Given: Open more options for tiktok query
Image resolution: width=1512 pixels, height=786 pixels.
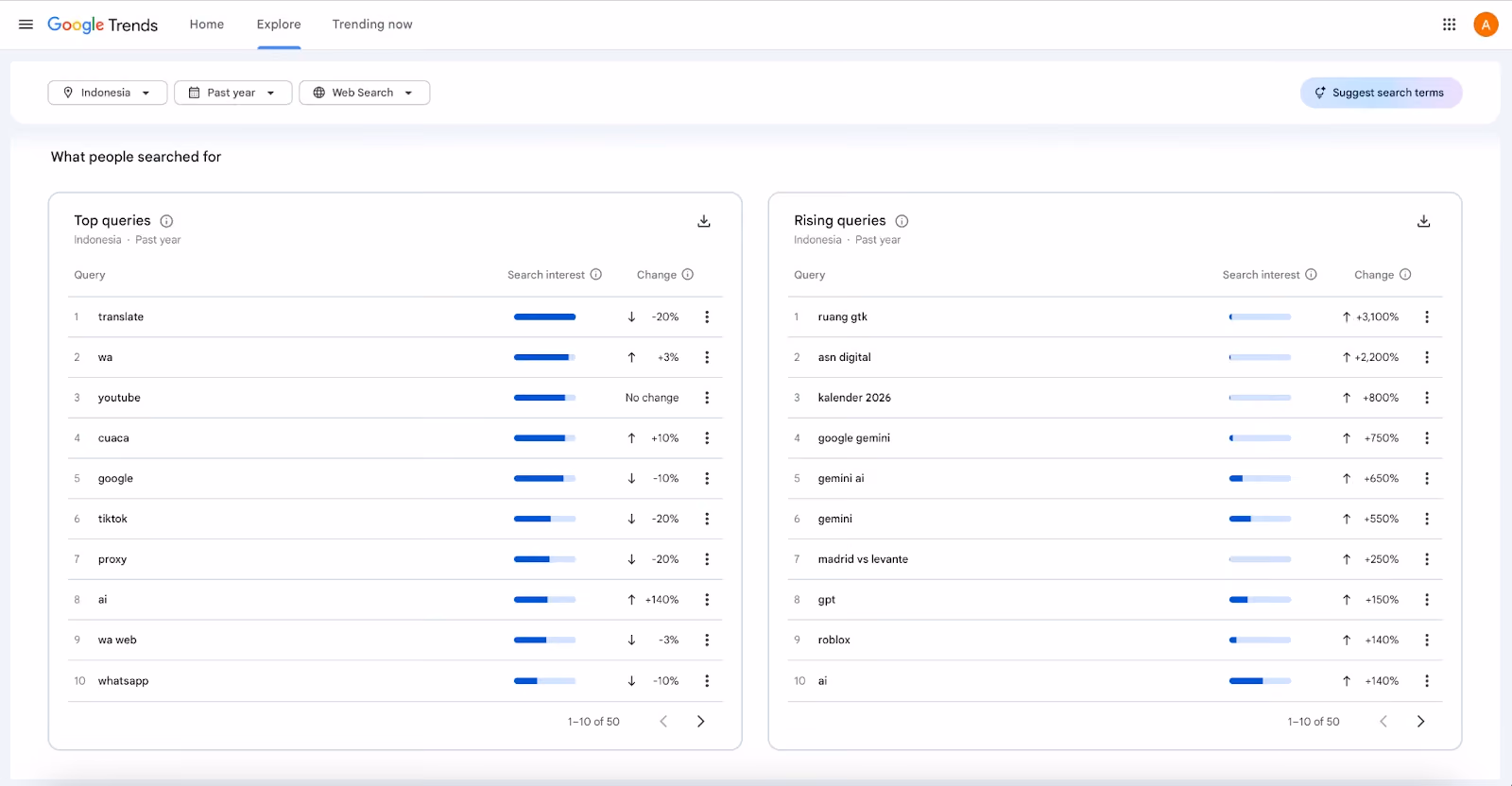Looking at the screenshot, I should (x=707, y=519).
